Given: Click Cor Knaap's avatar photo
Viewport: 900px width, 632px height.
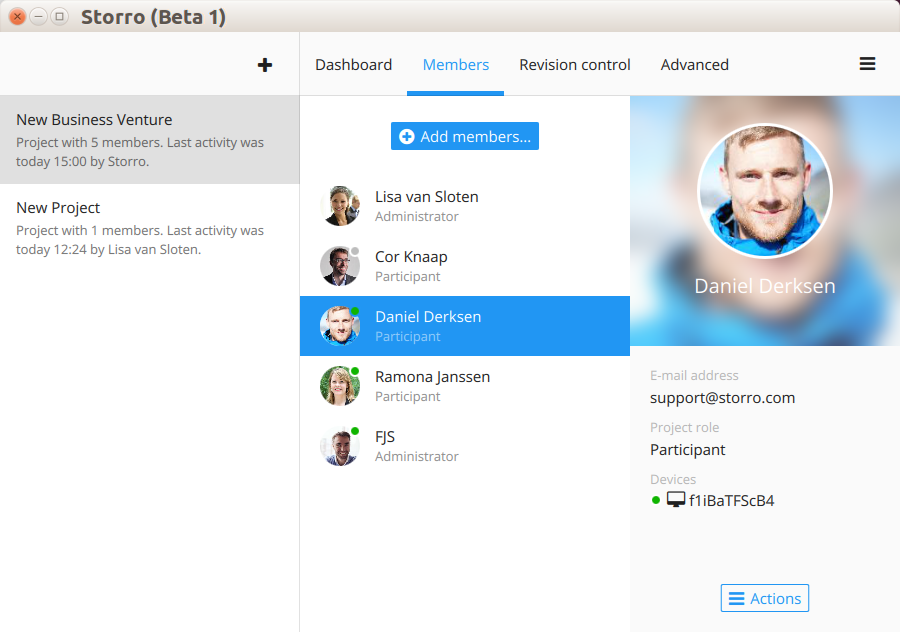Looking at the screenshot, I should coord(340,266).
